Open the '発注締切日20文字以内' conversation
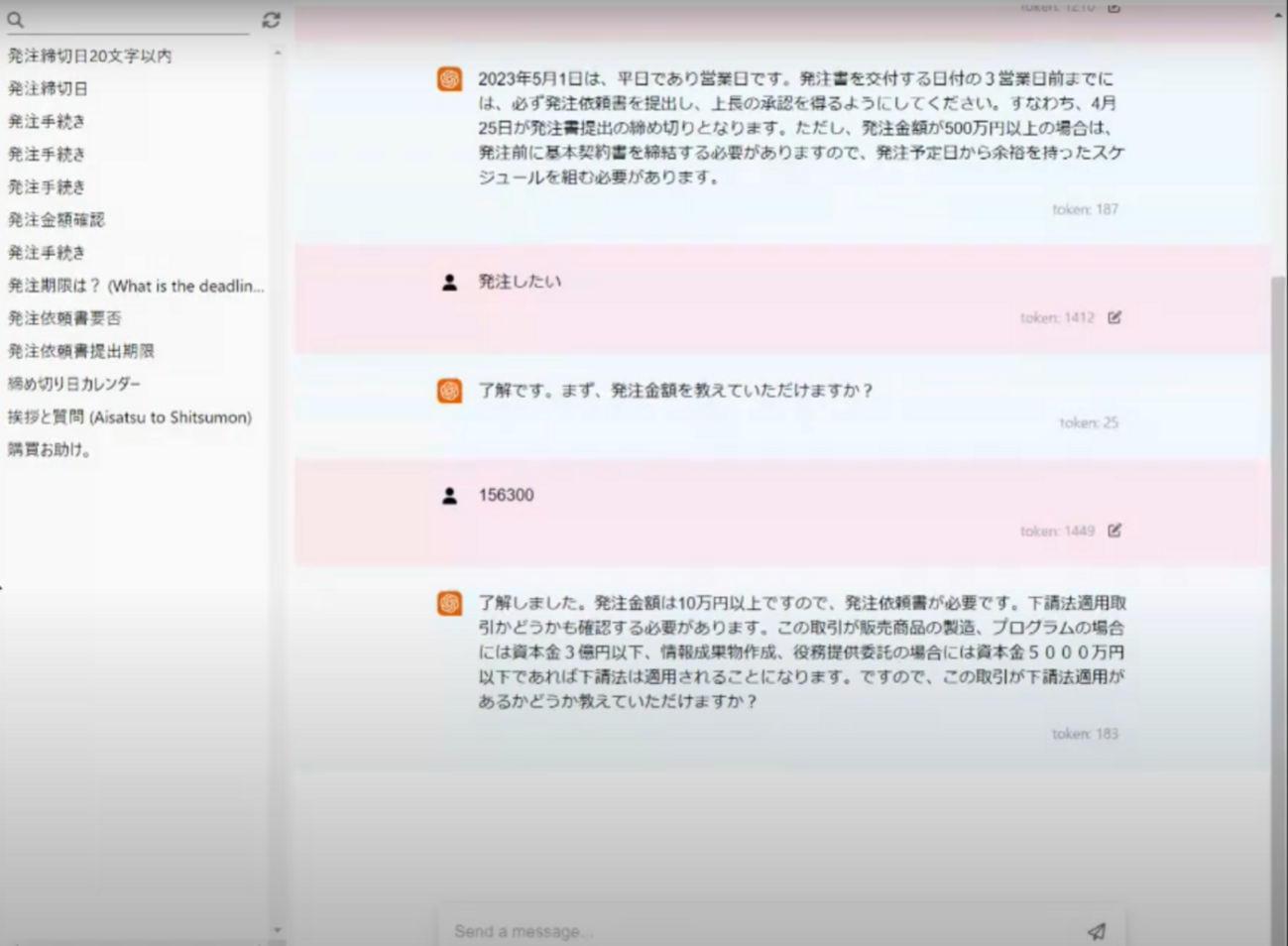This screenshot has width=1288, height=946. 90,57
